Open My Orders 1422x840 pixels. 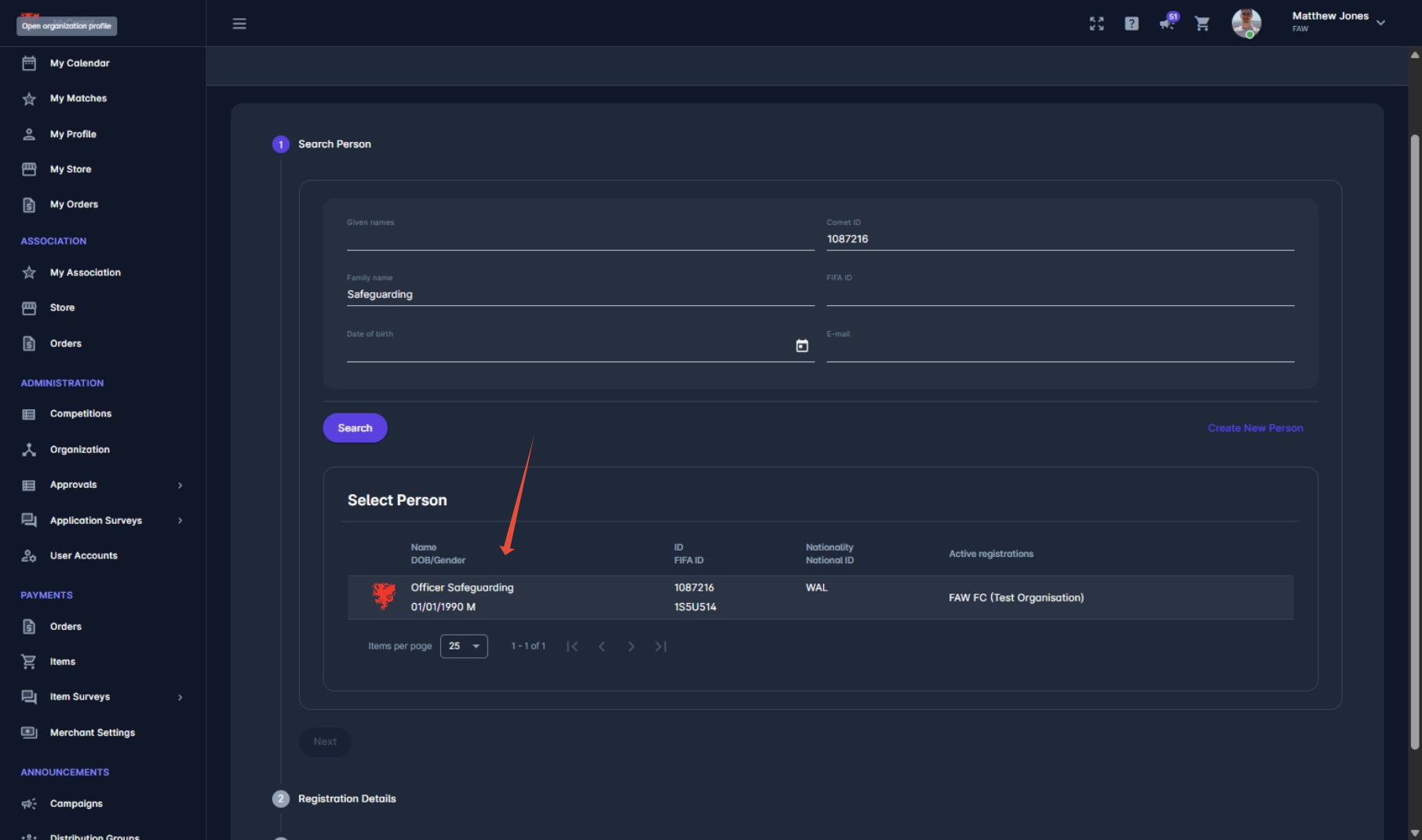click(x=74, y=204)
